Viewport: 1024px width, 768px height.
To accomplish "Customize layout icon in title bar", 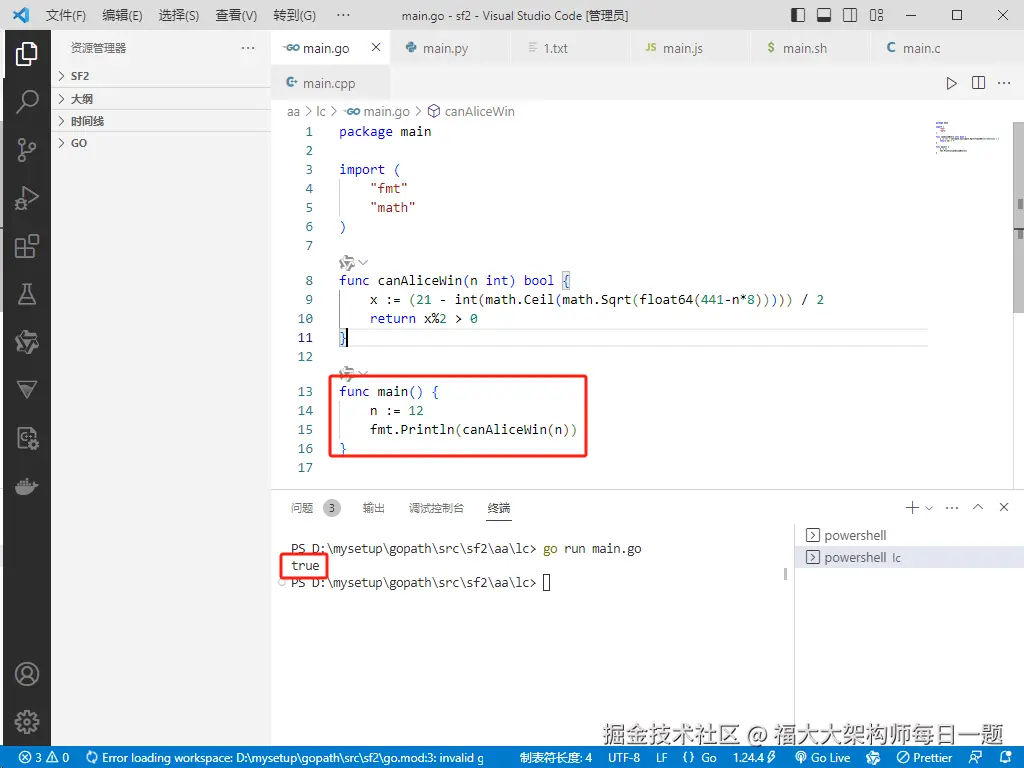I will (876, 15).
